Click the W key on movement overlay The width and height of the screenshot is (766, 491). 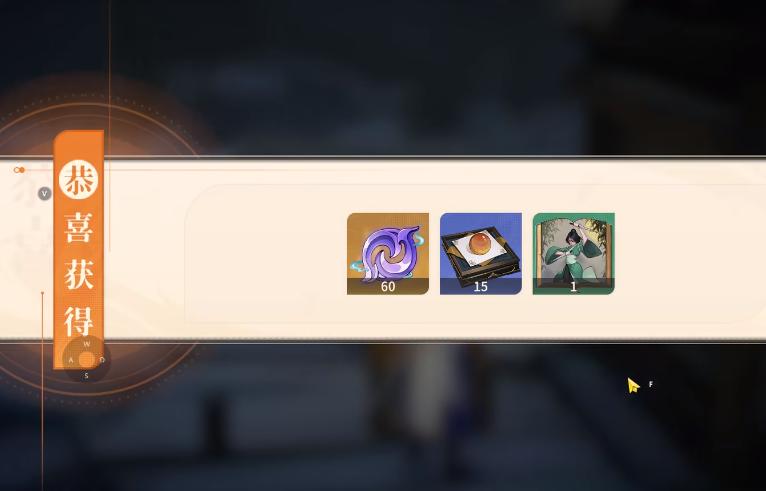coord(86,344)
